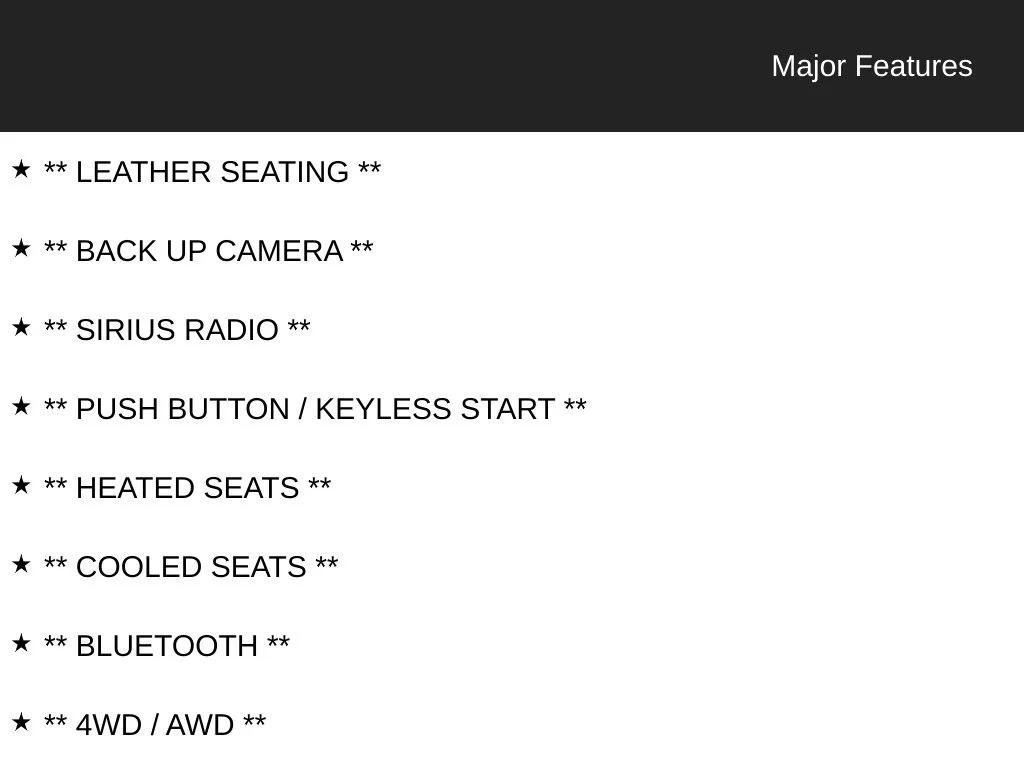
Task: Click the star icon before BLUETOOTH
Action: click(x=21, y=644)
